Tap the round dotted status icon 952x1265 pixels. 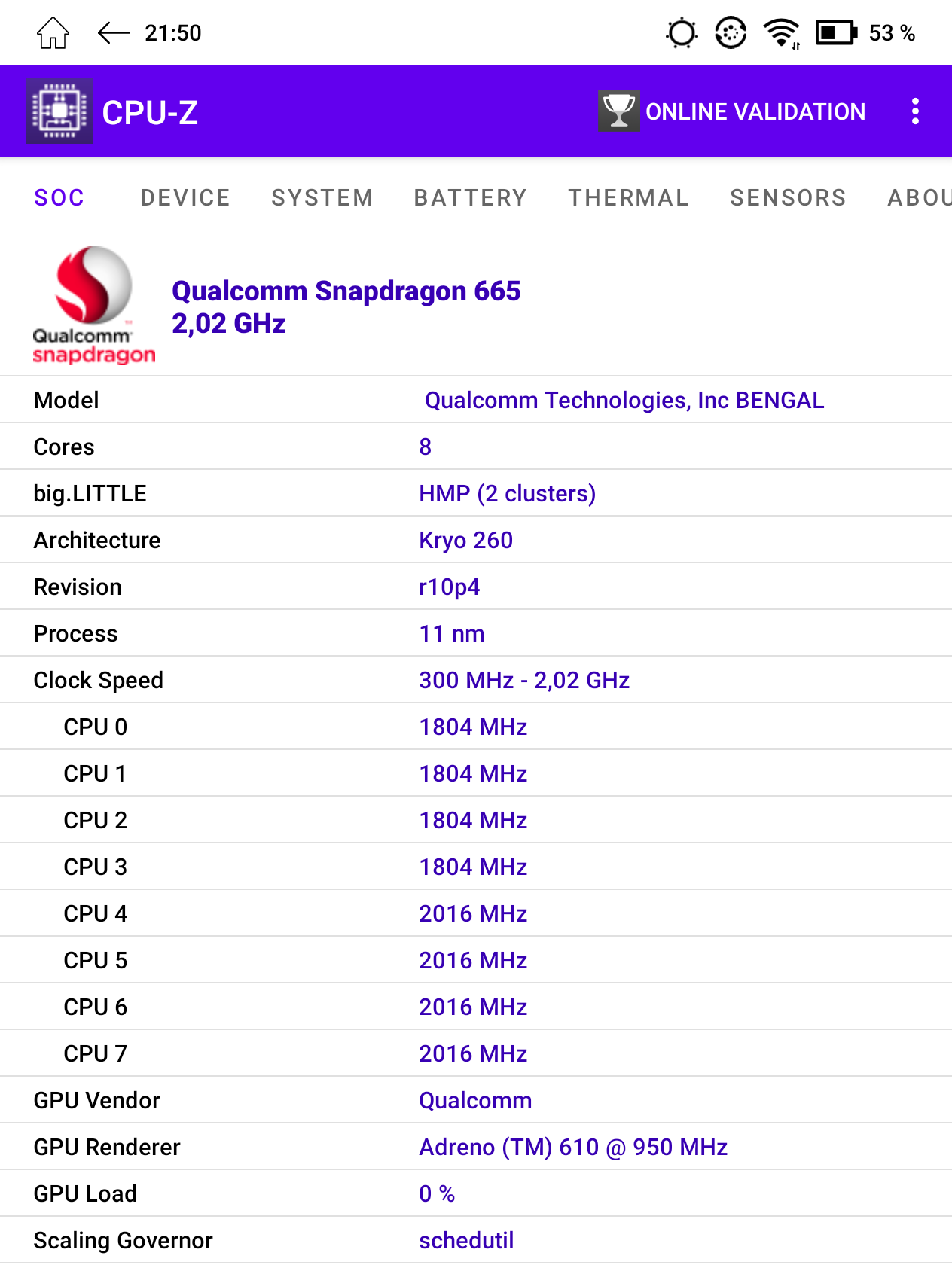(x=731, y=33)
